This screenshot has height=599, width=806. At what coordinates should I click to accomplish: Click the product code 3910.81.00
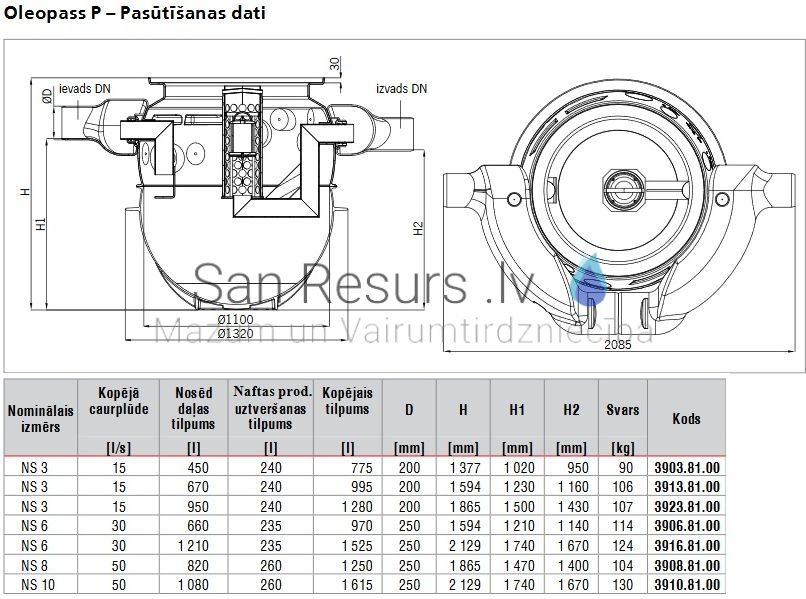687,585
